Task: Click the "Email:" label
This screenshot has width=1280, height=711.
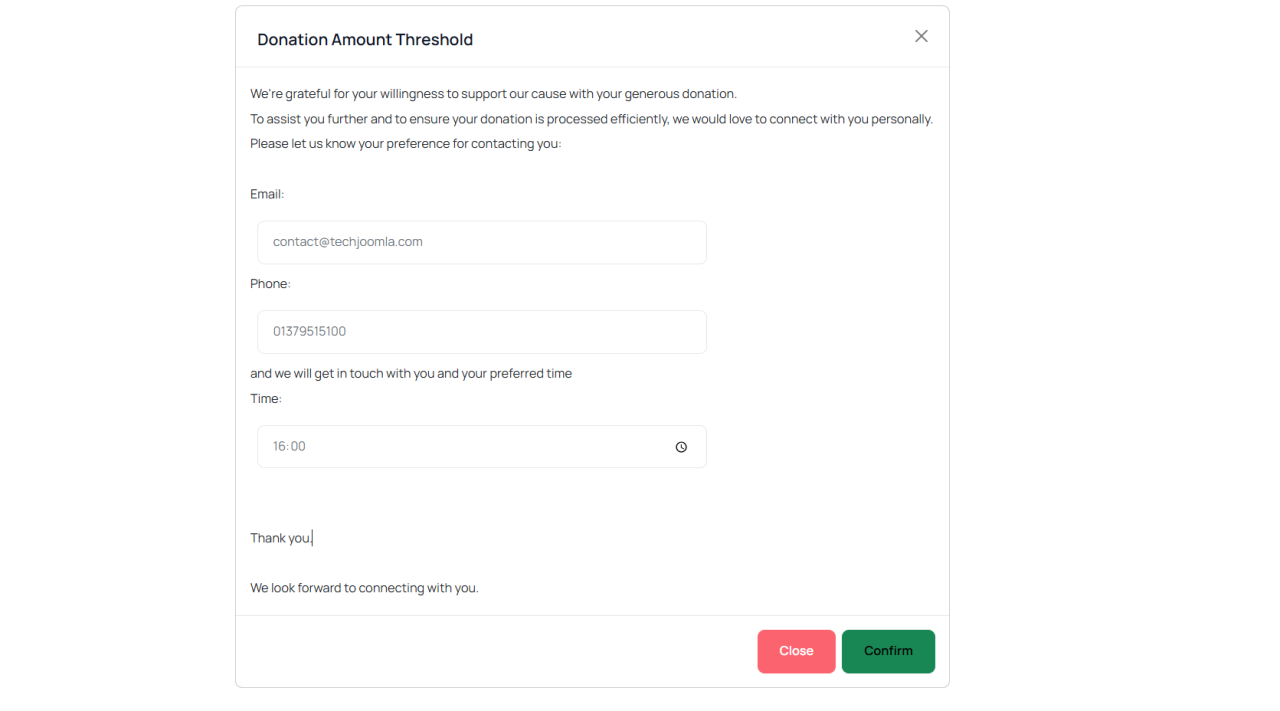Action: [267, 194]
